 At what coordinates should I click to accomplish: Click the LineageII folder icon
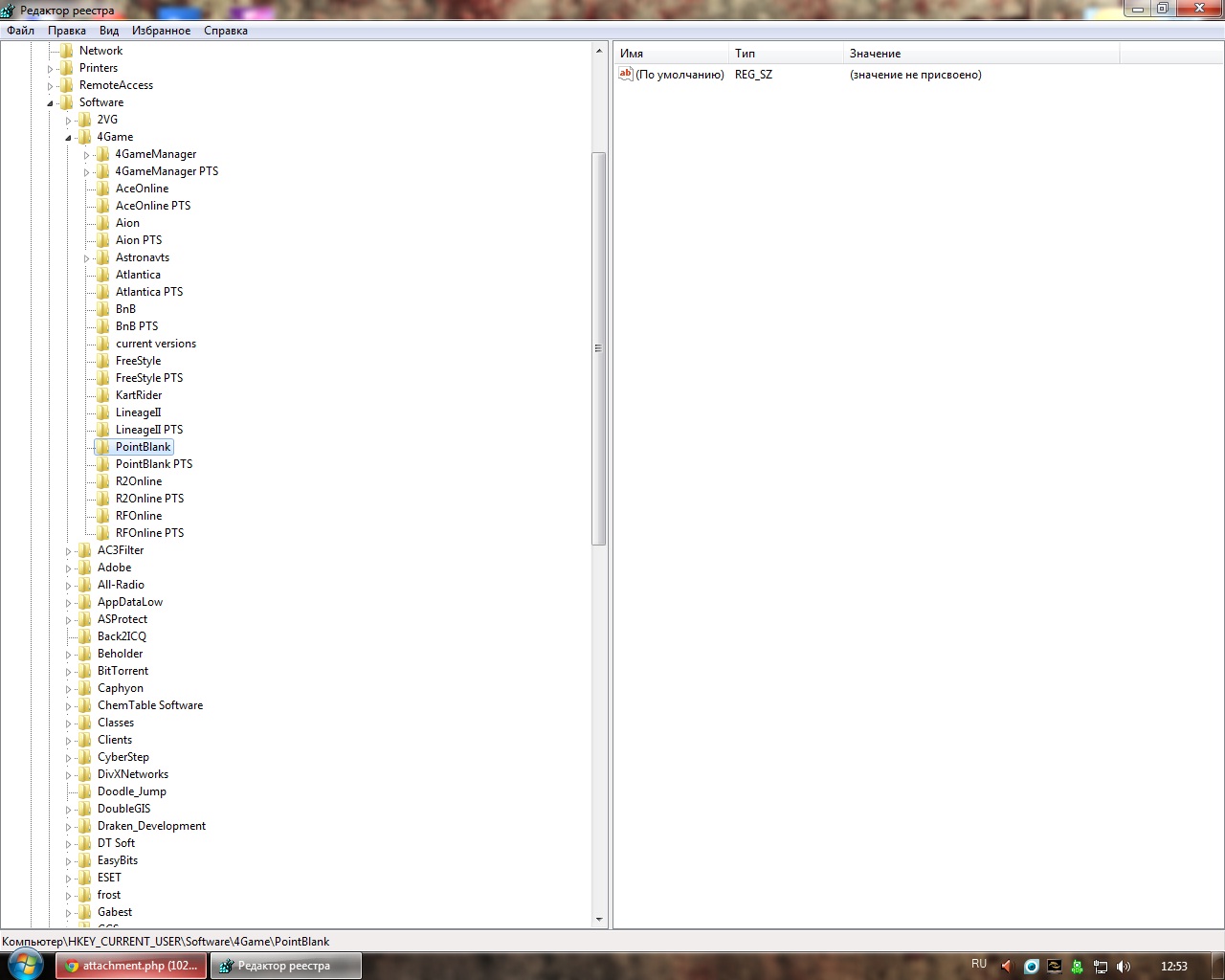[x=103, y=412]
